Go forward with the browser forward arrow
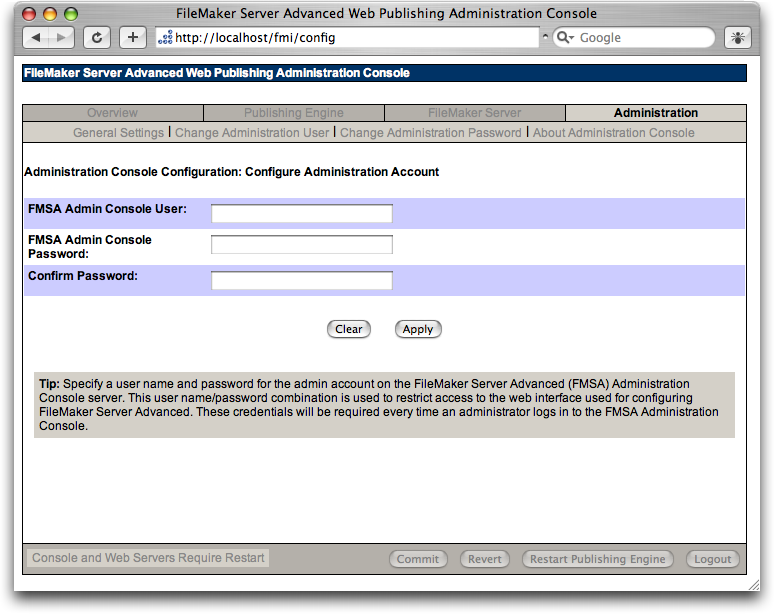The image size is (774, 614). coord(61,38)
